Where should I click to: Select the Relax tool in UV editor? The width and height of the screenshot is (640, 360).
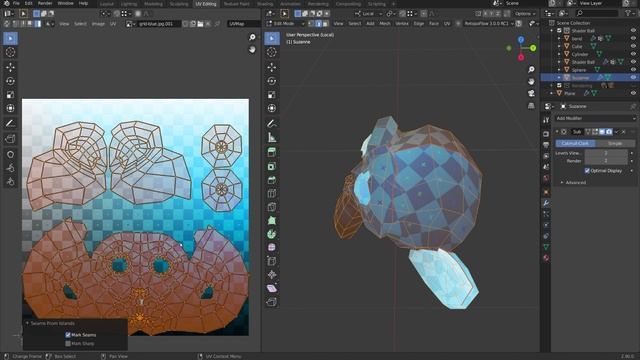[11, 168]
